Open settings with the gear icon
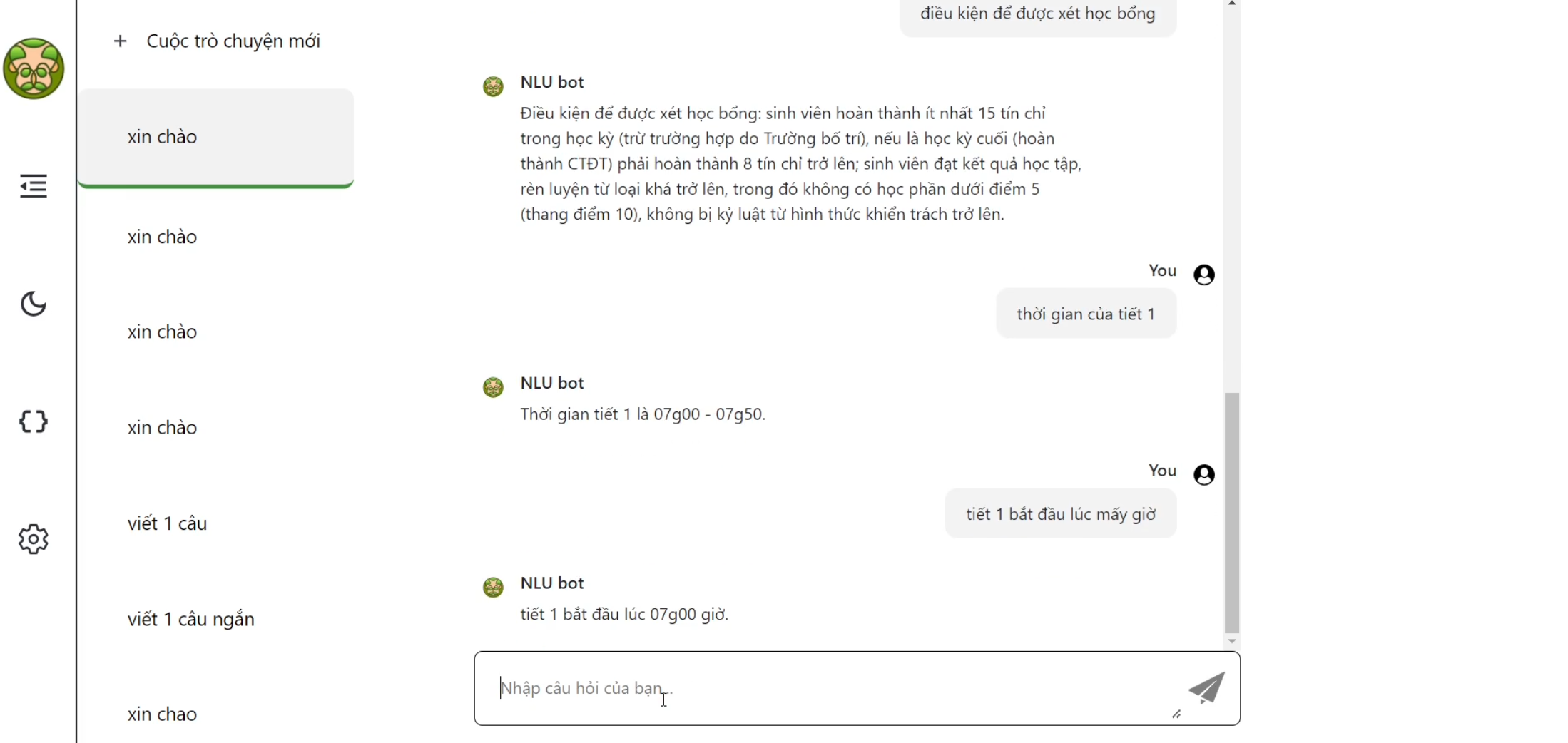The width and height of the screenshot is (1568, 743). [34, 539]
